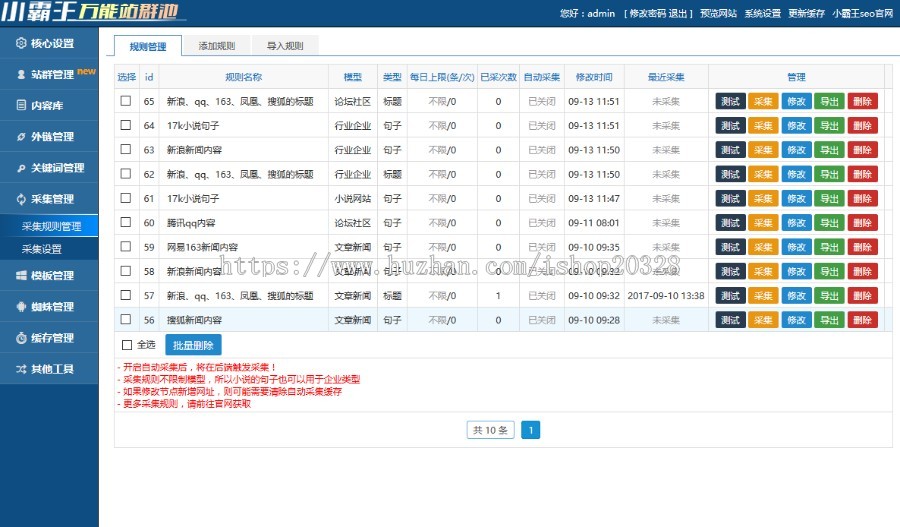Click the 其他工具 shuffle icon

pyautogui.click(x=21, y=369)
